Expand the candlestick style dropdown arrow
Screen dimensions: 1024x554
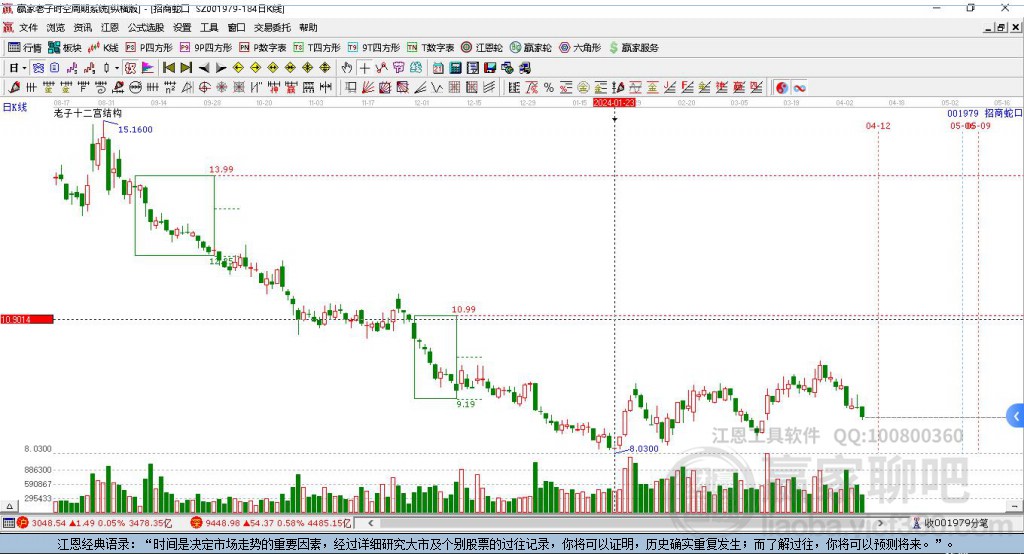(x=117, y=68)
